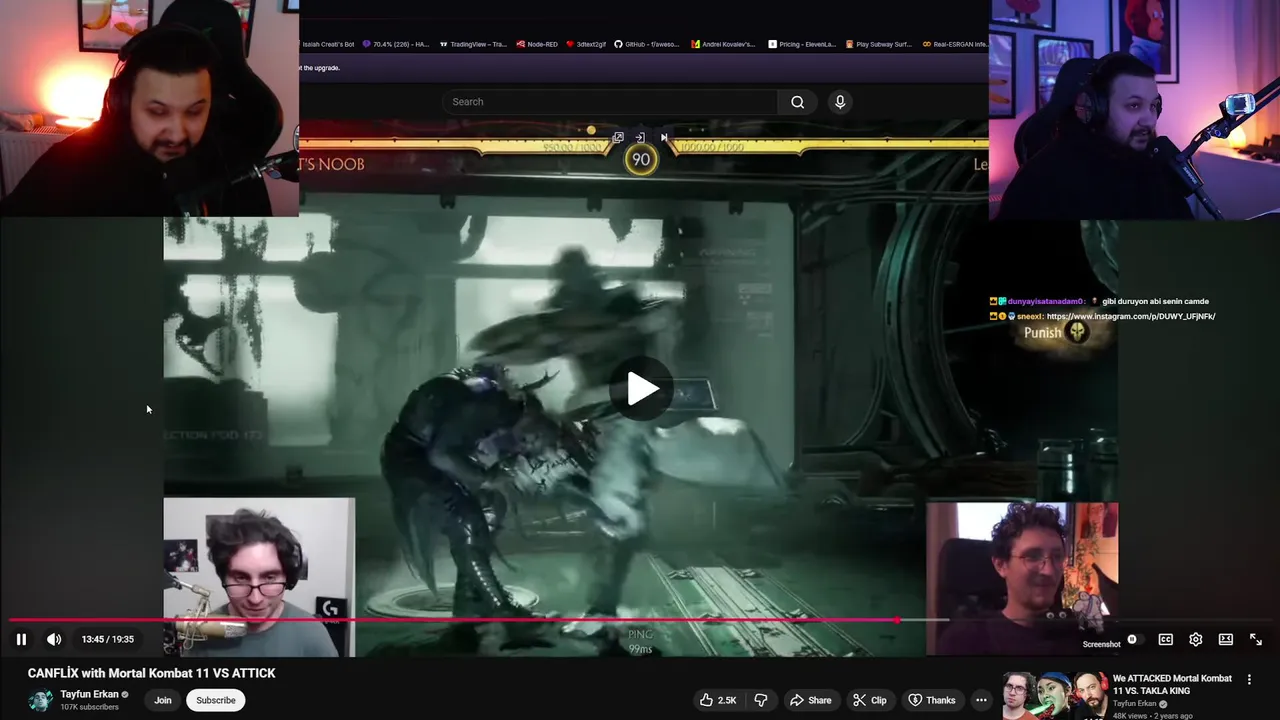Pause the video with the pause icon
The height and width of the screenshot is (720, 1280).
(21, 639)
